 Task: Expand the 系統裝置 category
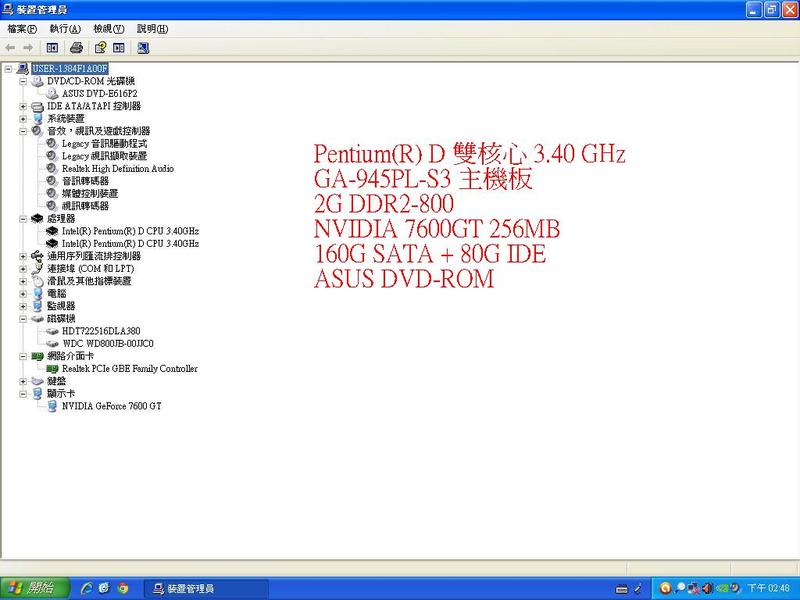pyautogui.click(x=23, y=118)
